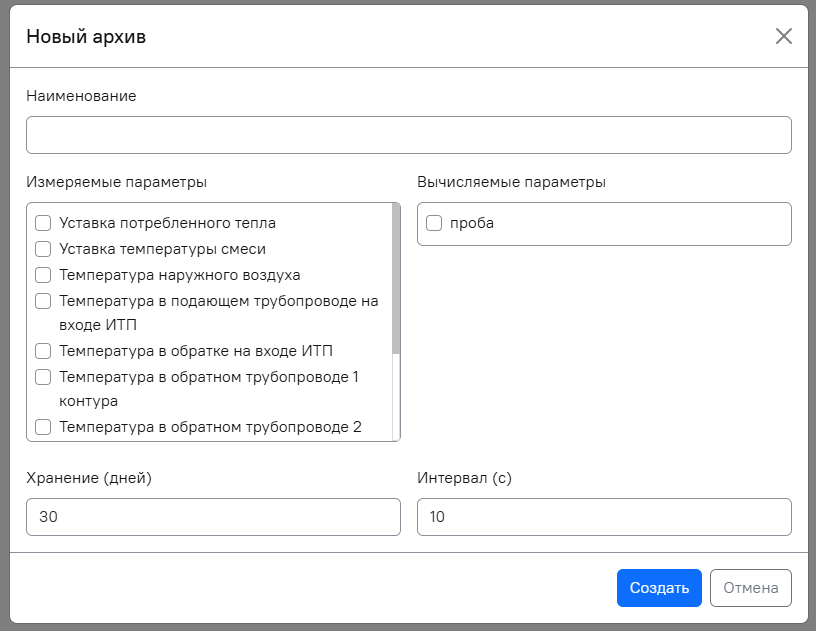Click the Наименование label text
This screenshot has height=631, width=816.
coord(81,96)
